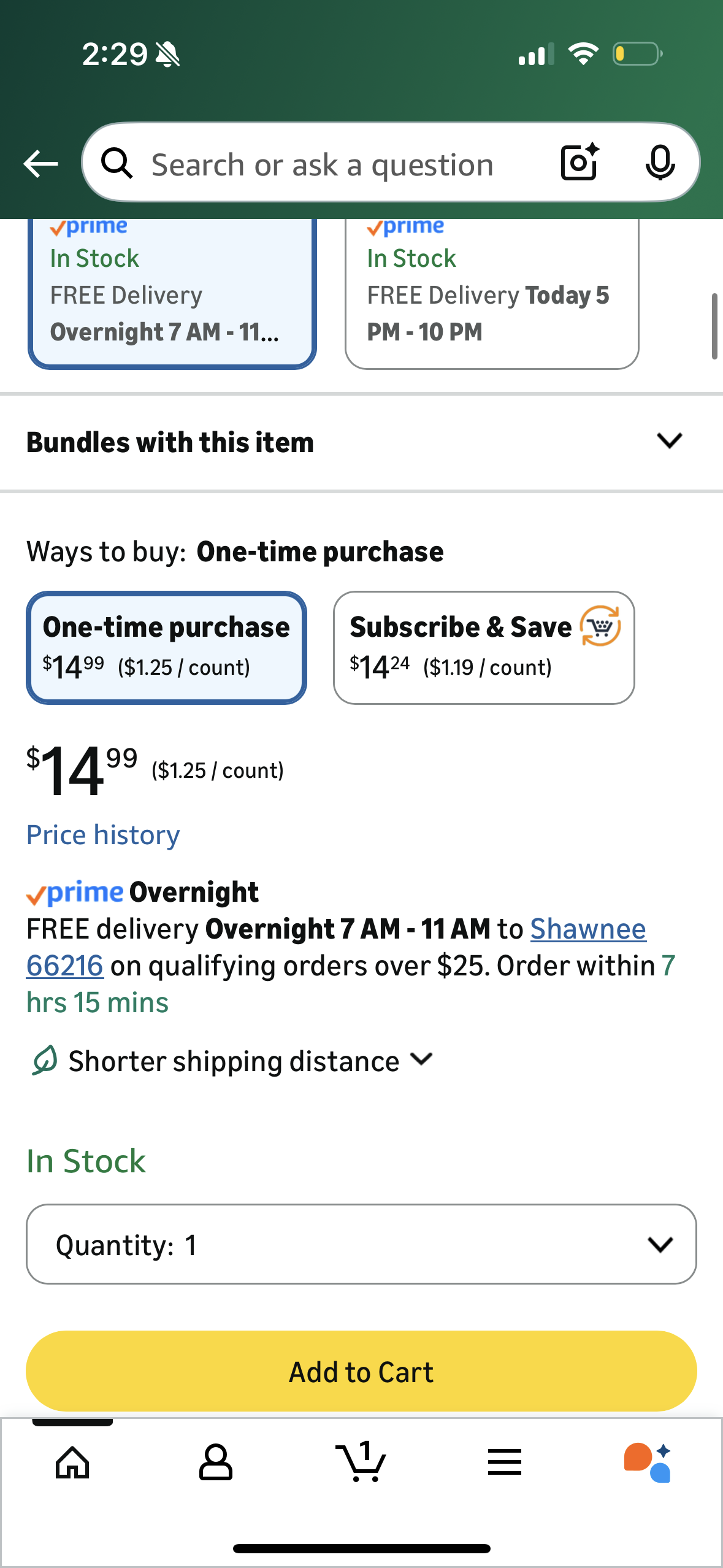Start a voice search with the microphone
The height and width of the screenshot is (1568, 723).
tap(661, 163)
